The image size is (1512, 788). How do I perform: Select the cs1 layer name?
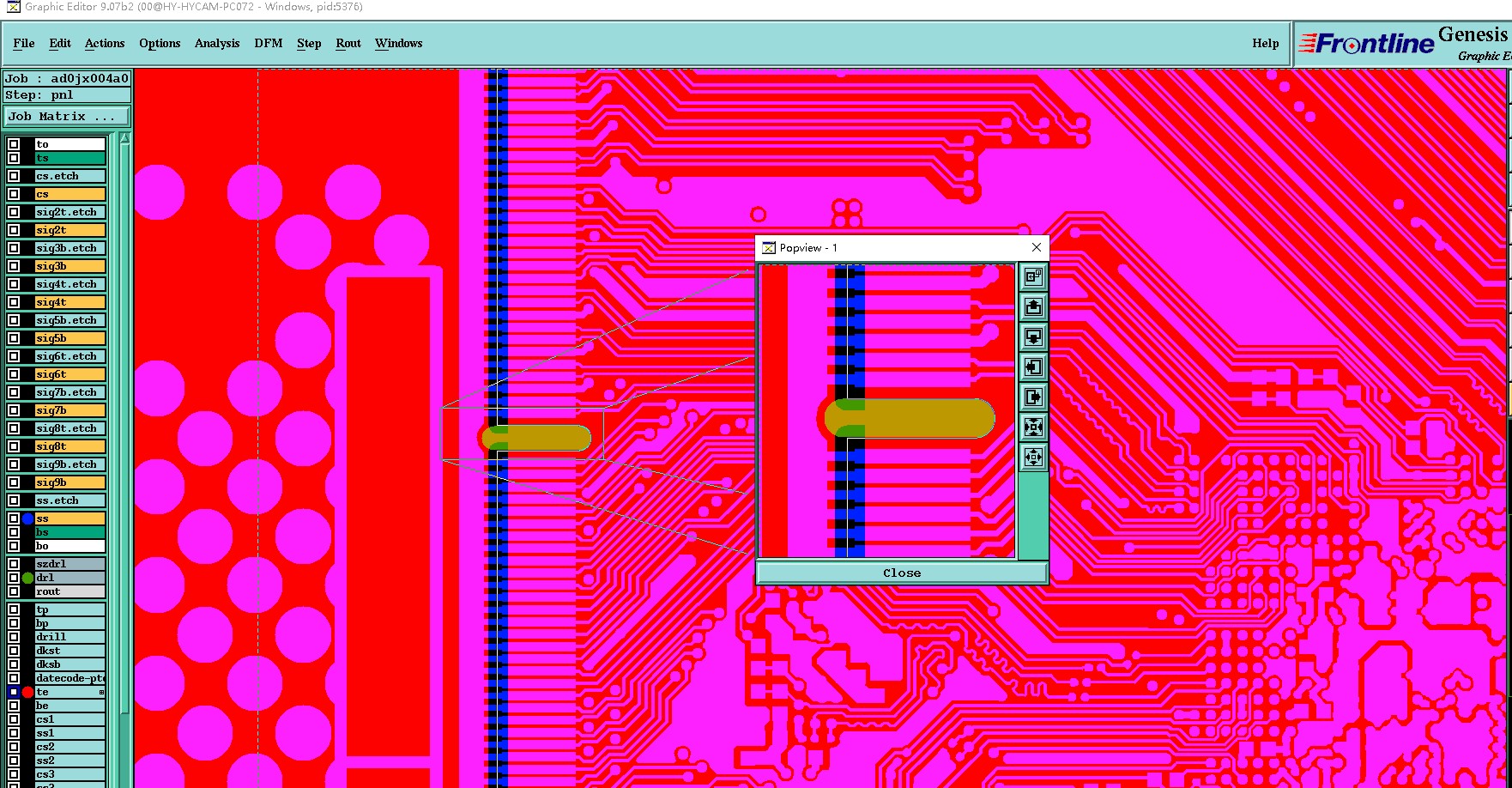pos(70,719)
